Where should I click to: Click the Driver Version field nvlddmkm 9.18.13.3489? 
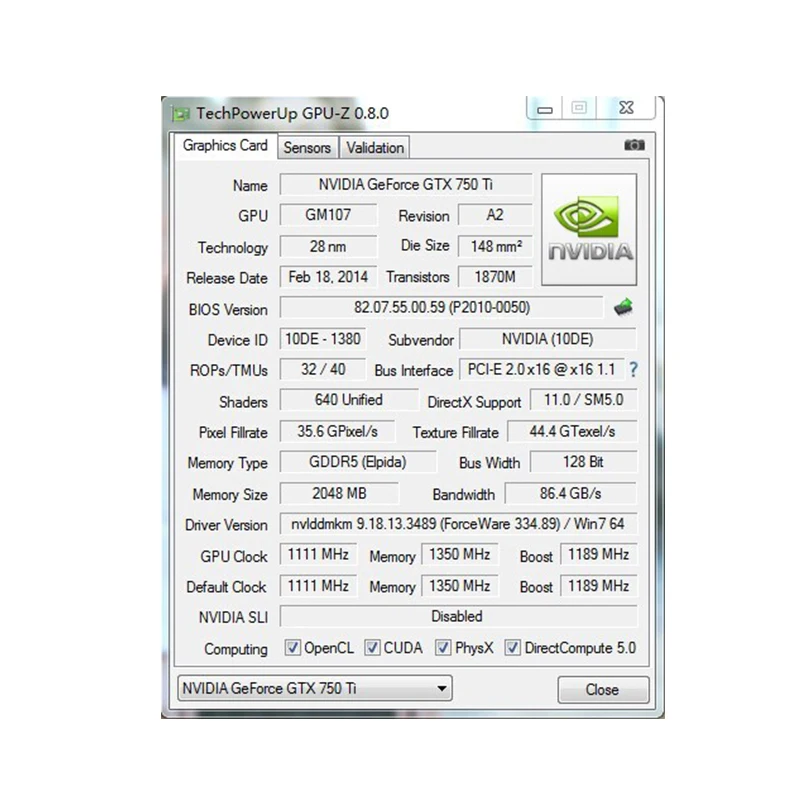point(458,524)
